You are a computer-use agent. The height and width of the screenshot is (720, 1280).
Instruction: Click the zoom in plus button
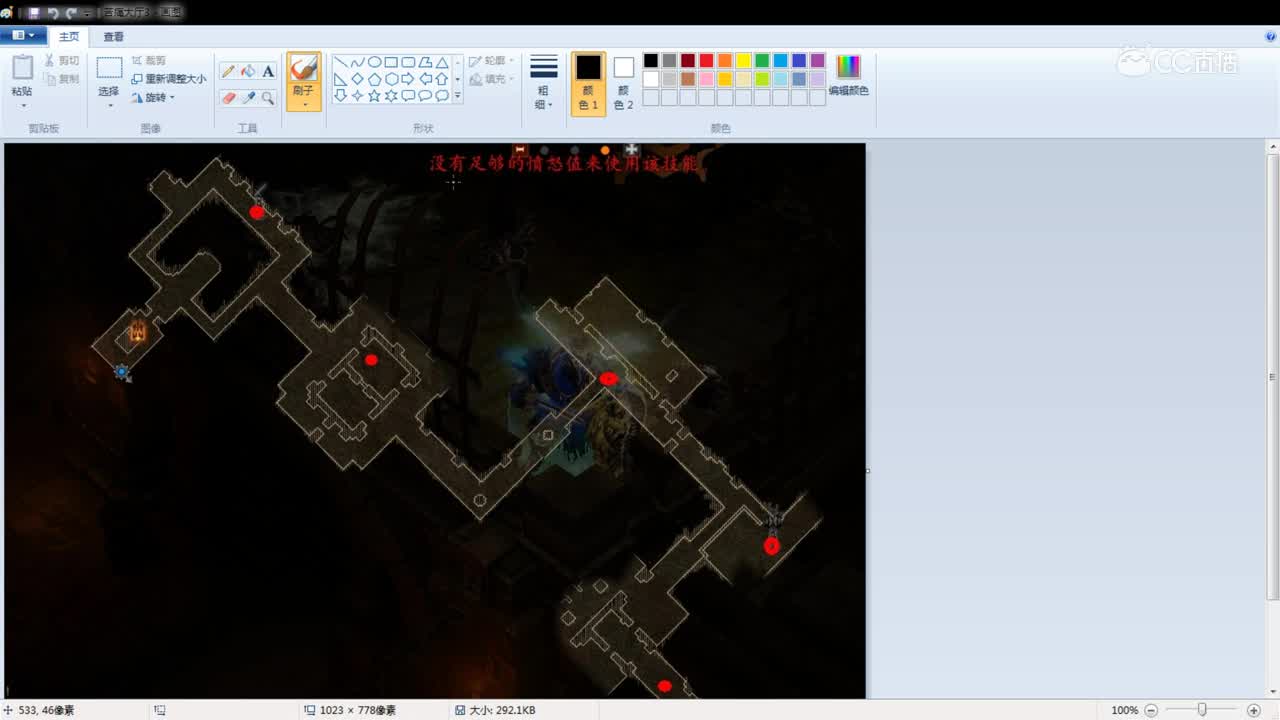tap(1254, 710)
